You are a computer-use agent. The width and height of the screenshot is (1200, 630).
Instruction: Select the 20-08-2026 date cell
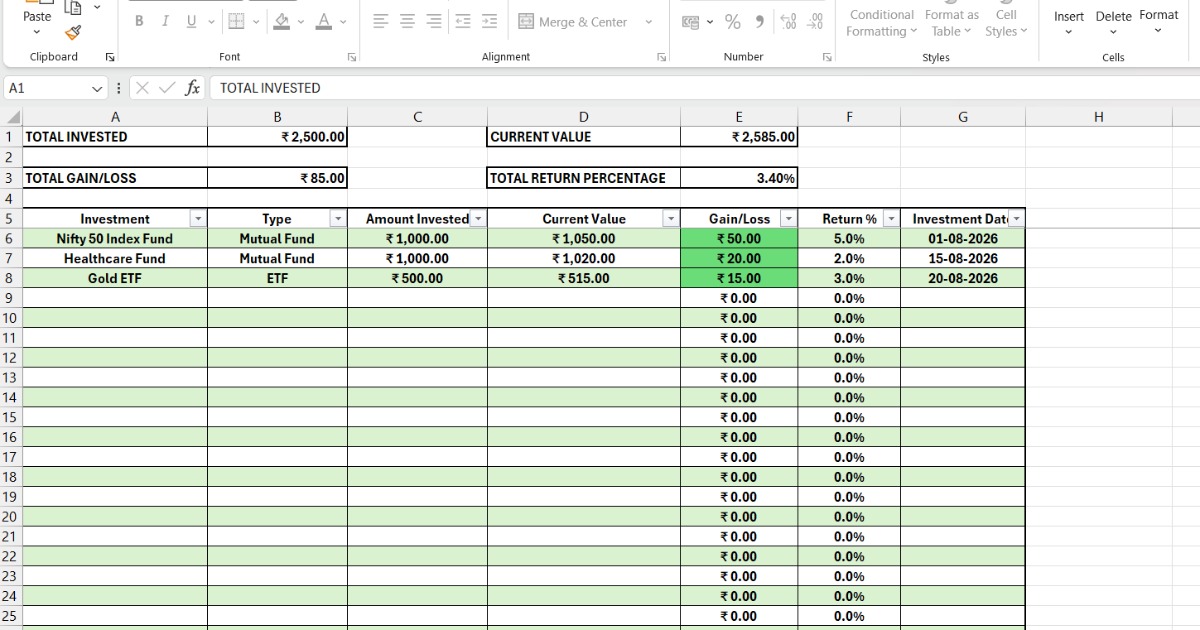pyautogui.click(x=963, y=278)
